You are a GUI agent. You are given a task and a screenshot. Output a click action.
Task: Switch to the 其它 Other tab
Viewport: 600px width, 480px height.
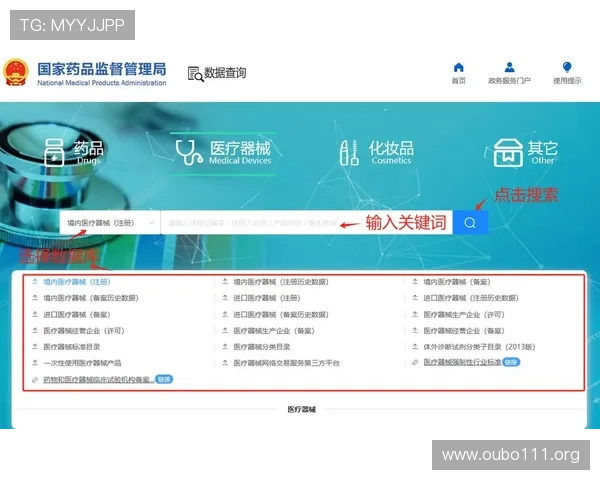click(526, 152)
